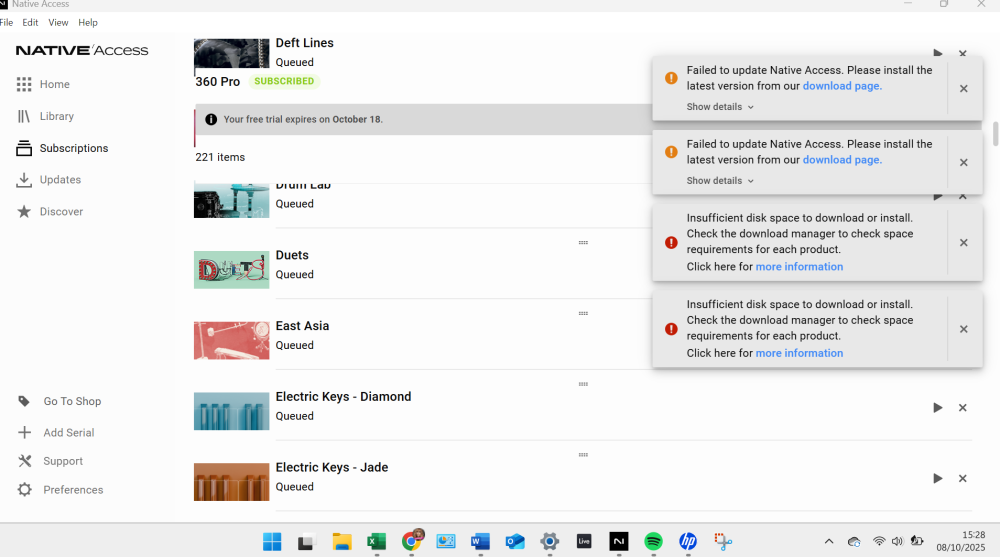Click Go To Shop tag icon
Viewport: 1000px width, 557px height.
[x=24, y=401]
